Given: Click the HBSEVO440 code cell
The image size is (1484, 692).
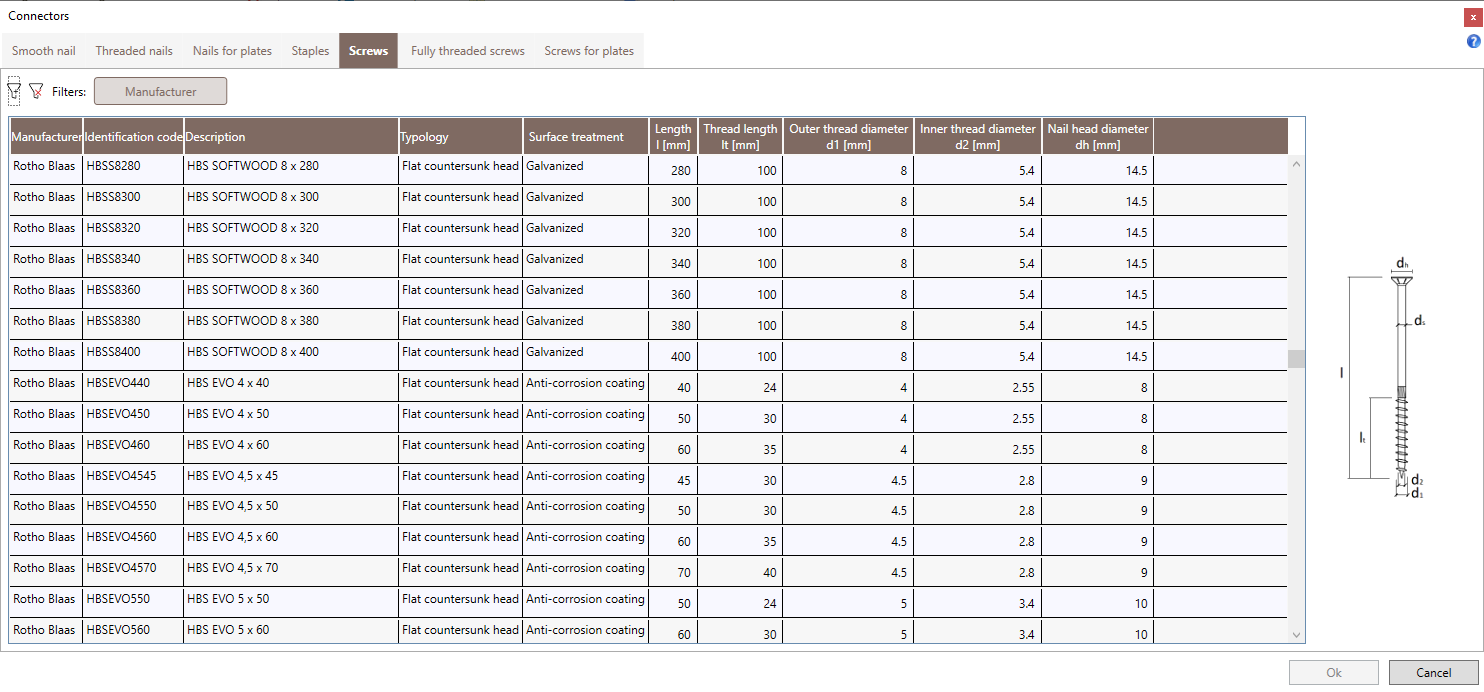Looking at the screenshot, I should 134,387.
